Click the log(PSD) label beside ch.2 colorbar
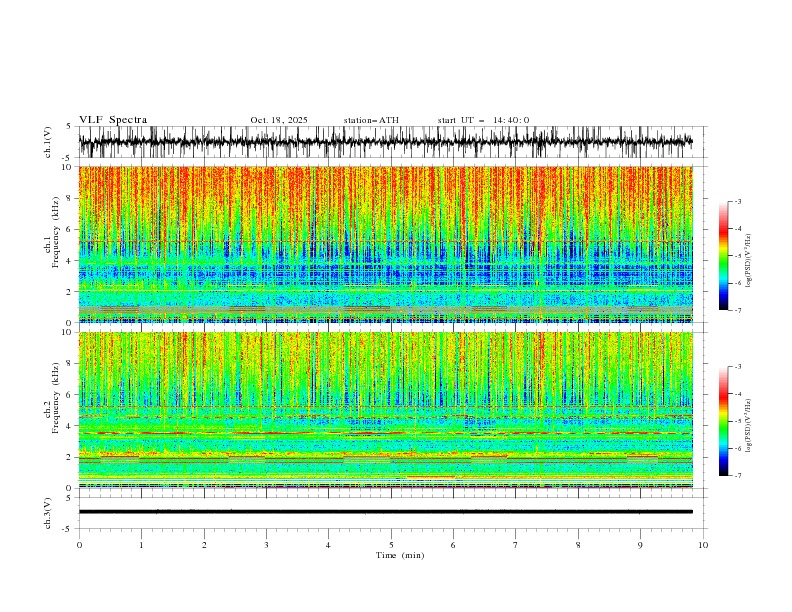 pos(748,425)
